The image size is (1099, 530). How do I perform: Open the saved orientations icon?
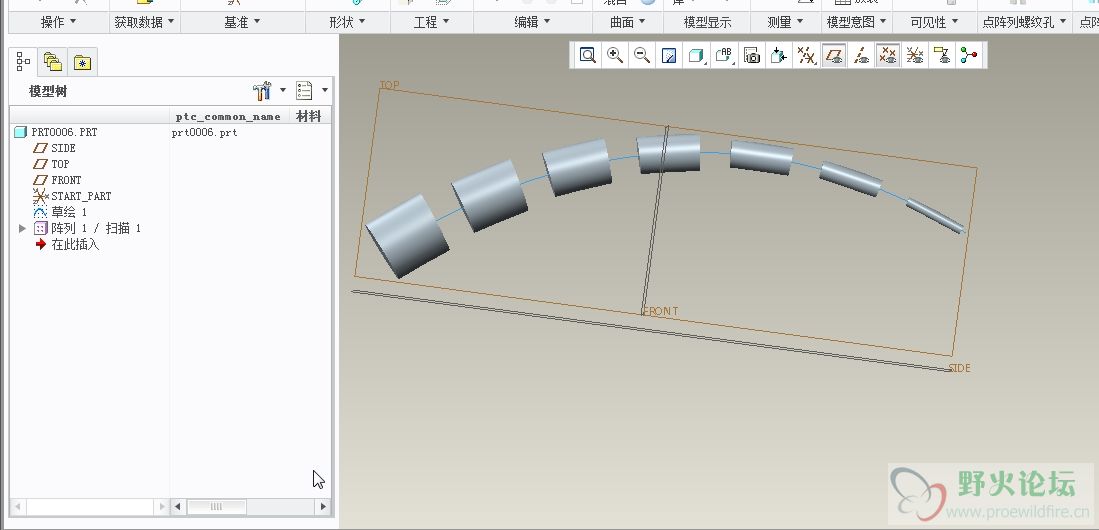coord(724,56)
